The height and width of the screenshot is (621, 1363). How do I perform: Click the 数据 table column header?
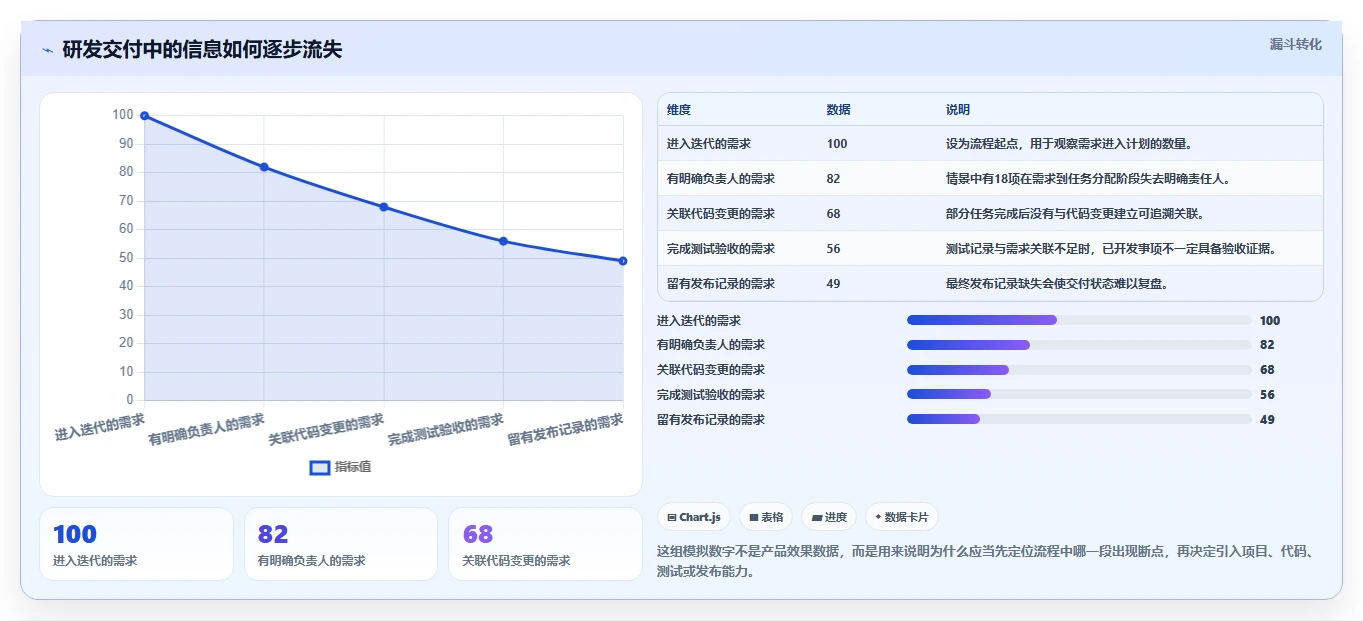click(839, 110)
